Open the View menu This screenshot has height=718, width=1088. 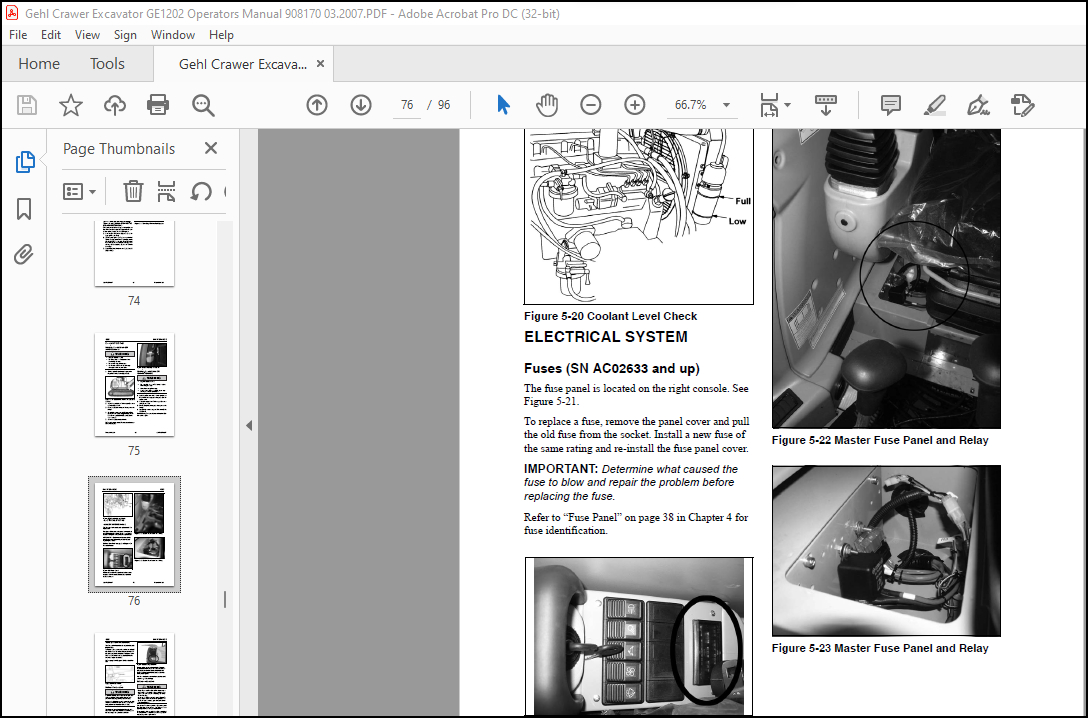click(87, 35)
